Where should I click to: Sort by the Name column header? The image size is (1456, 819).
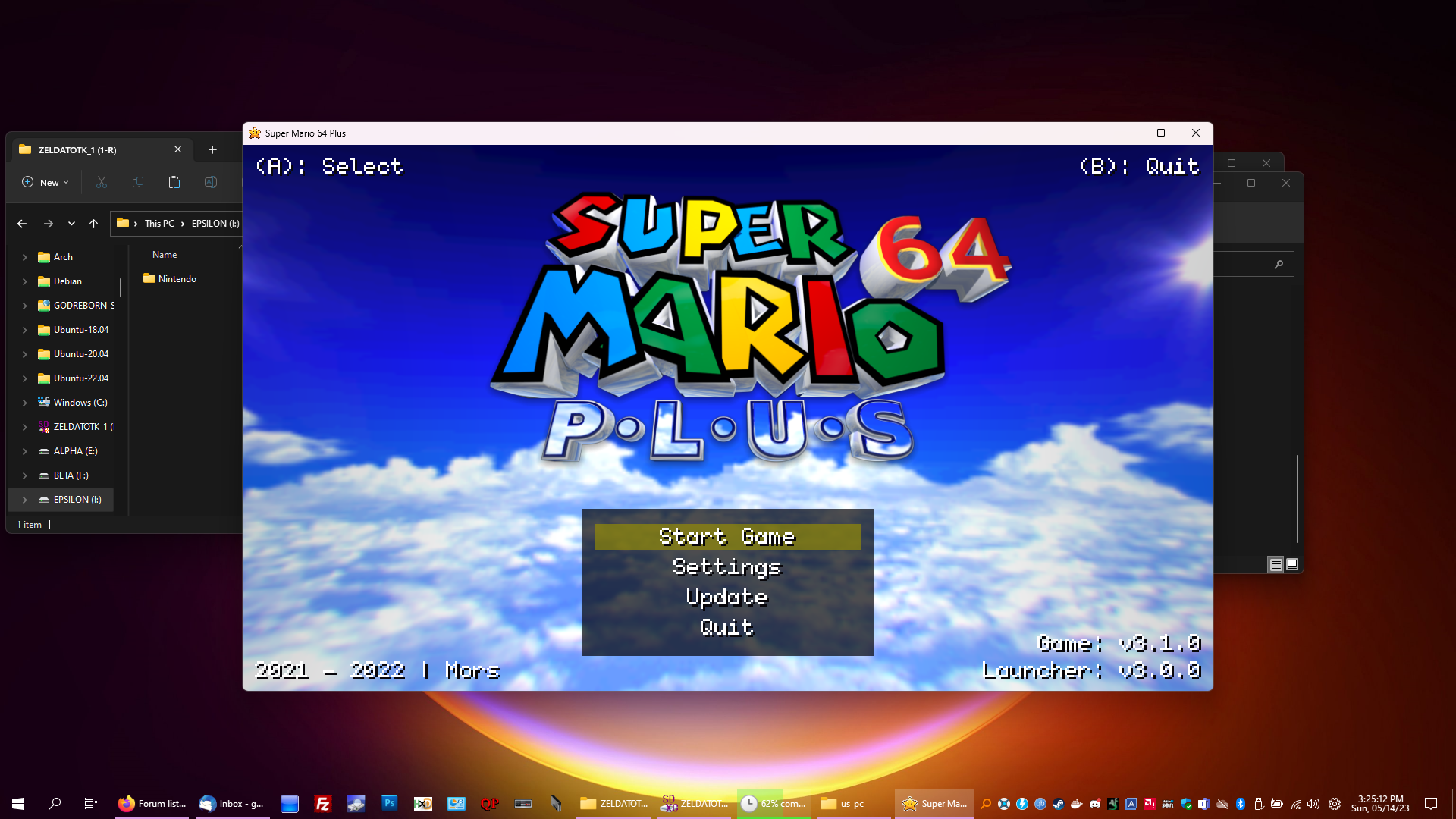tap(165, 255)
